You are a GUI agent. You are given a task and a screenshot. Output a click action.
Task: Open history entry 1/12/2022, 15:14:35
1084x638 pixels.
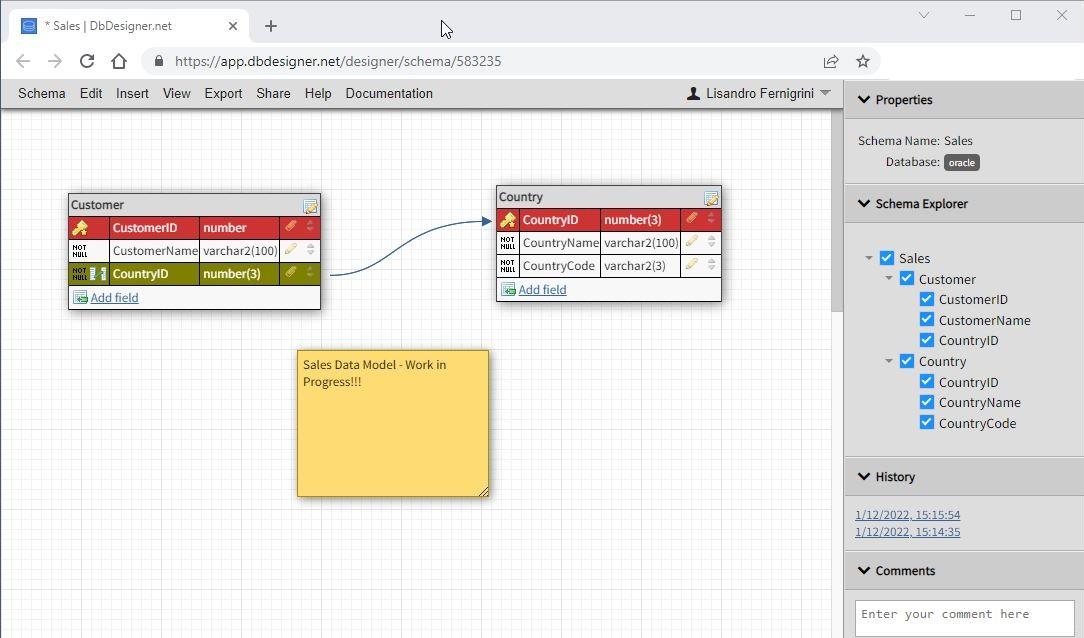click(x=907, y=532)
